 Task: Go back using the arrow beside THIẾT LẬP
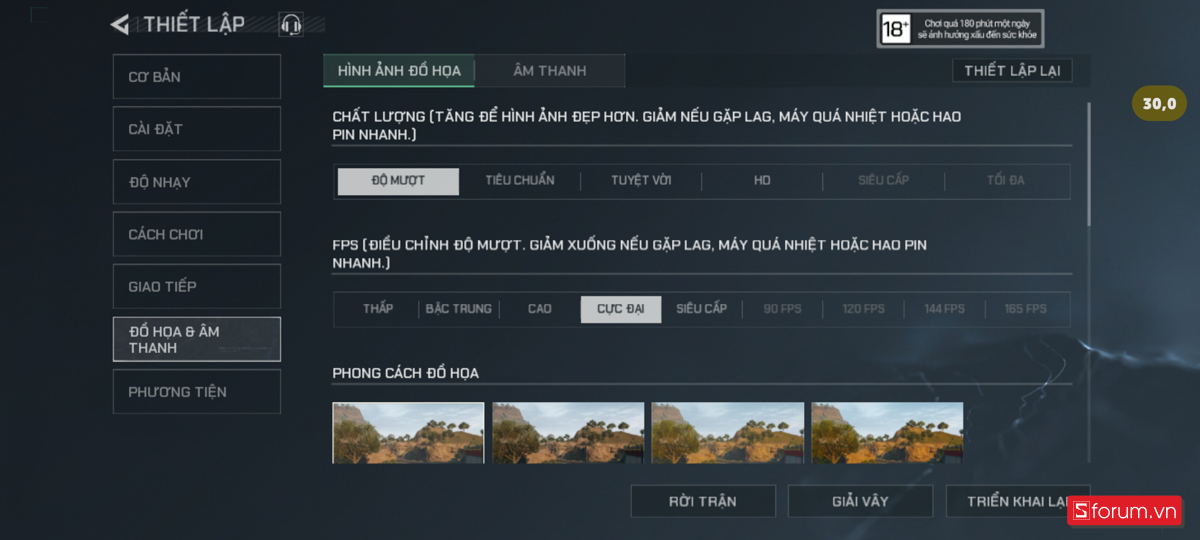coord(120,25)
